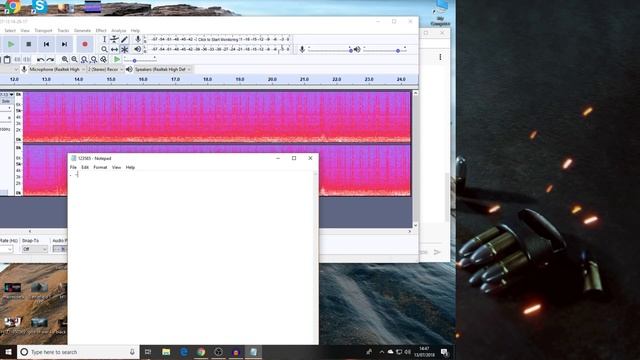Skip to start of the track
640x360 pixels.
coord(47,44)
